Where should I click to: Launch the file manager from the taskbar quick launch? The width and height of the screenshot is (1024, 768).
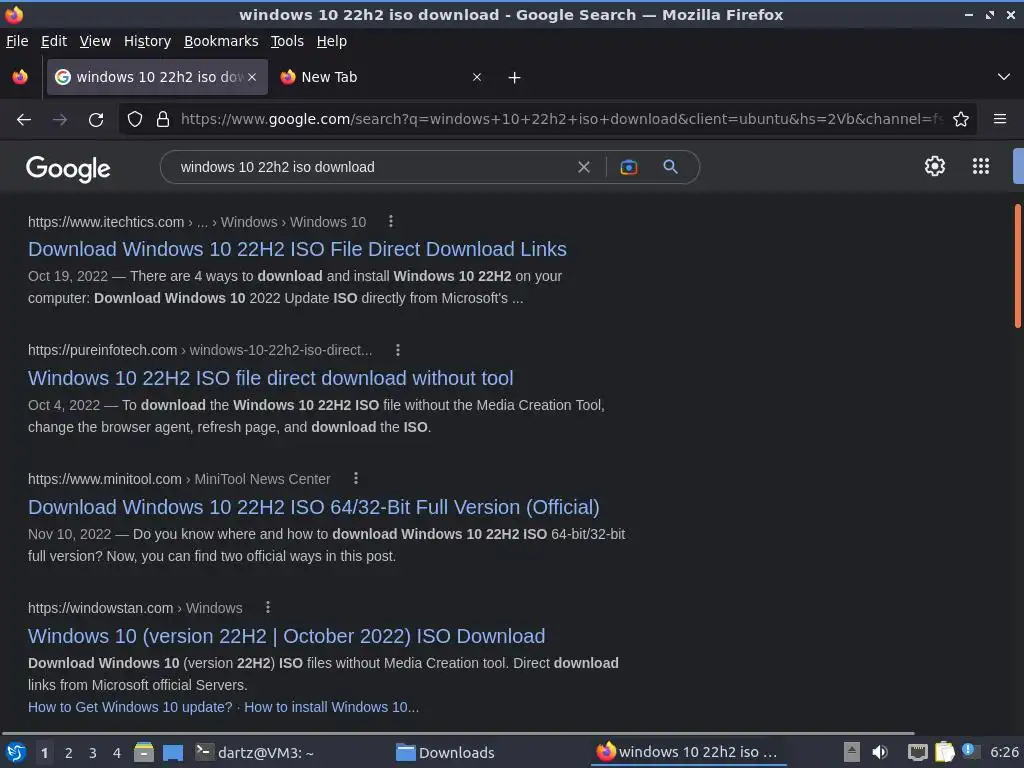tap(144, 752)
